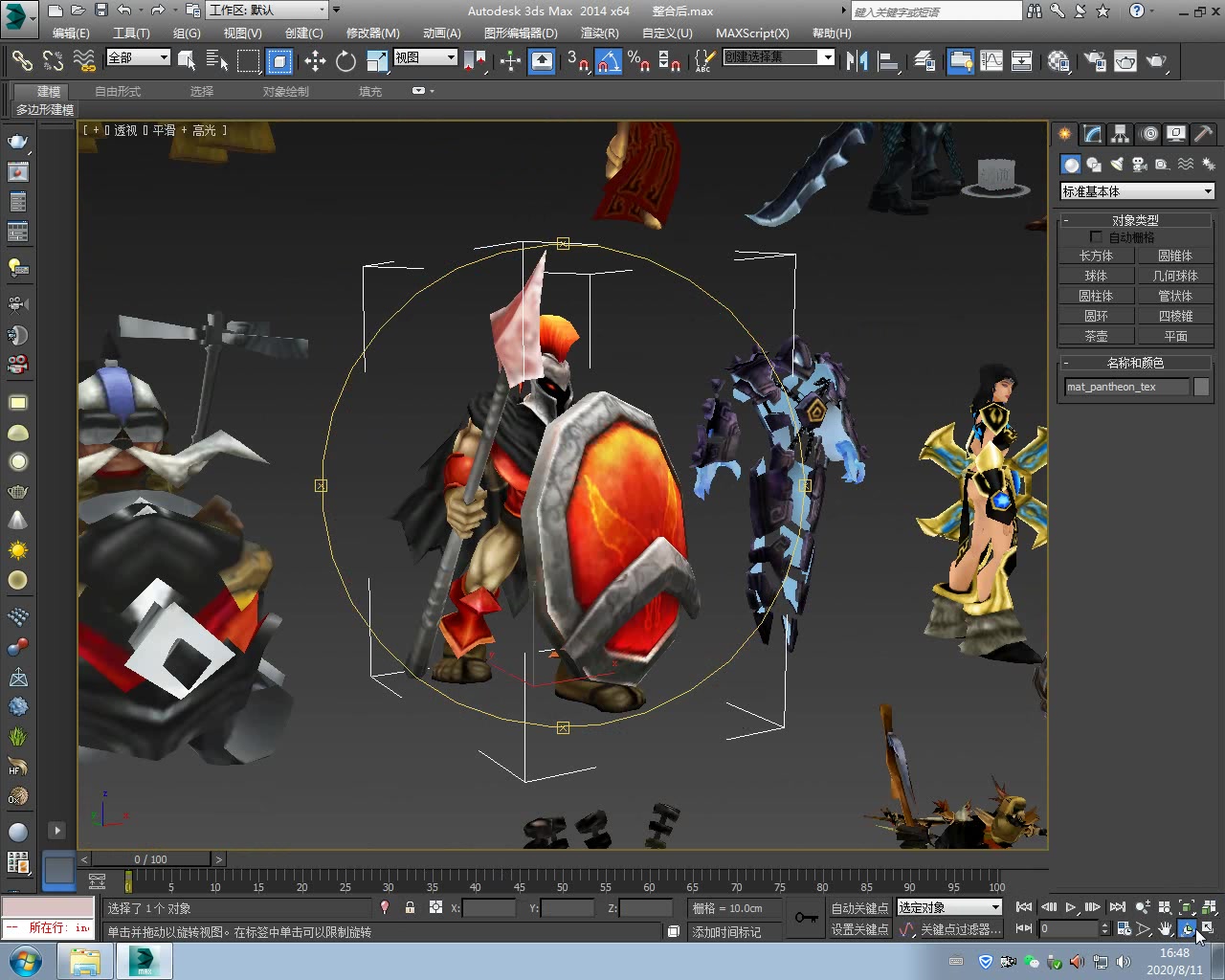This screenshot has height=980, width=1225.
Task: Click Edit Named Selection Sets ABC icon
Action: [x=703, y=61]
